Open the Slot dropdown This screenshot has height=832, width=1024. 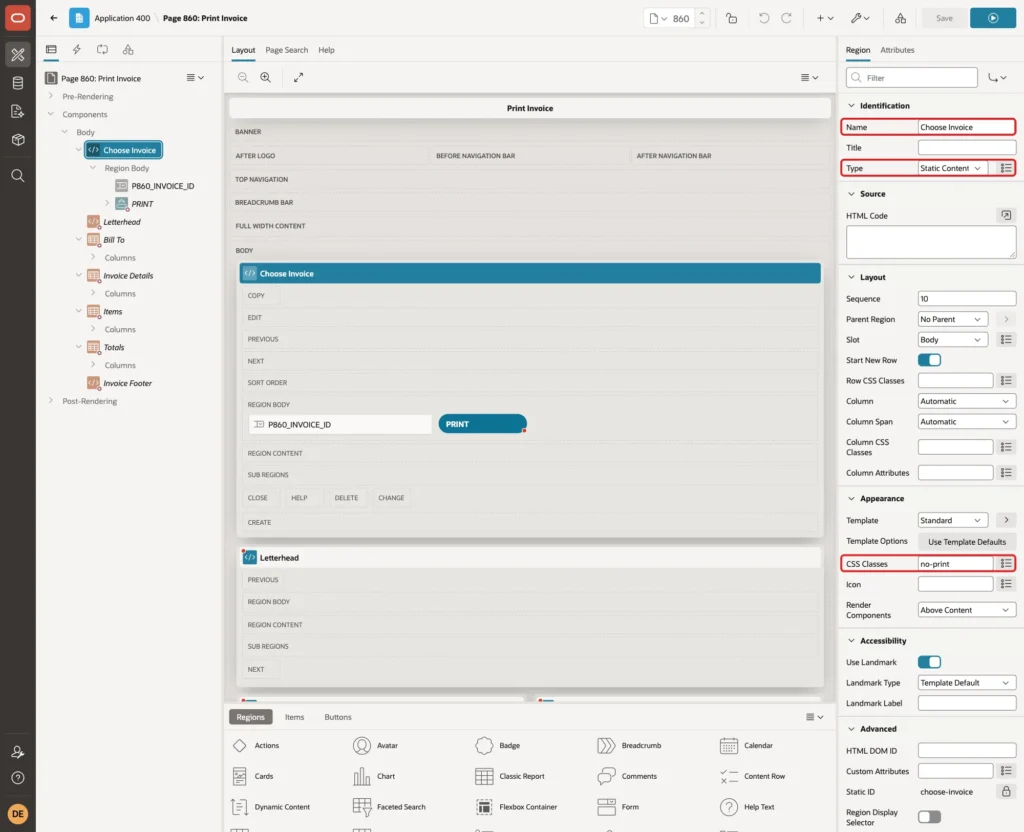click(952, 340)
